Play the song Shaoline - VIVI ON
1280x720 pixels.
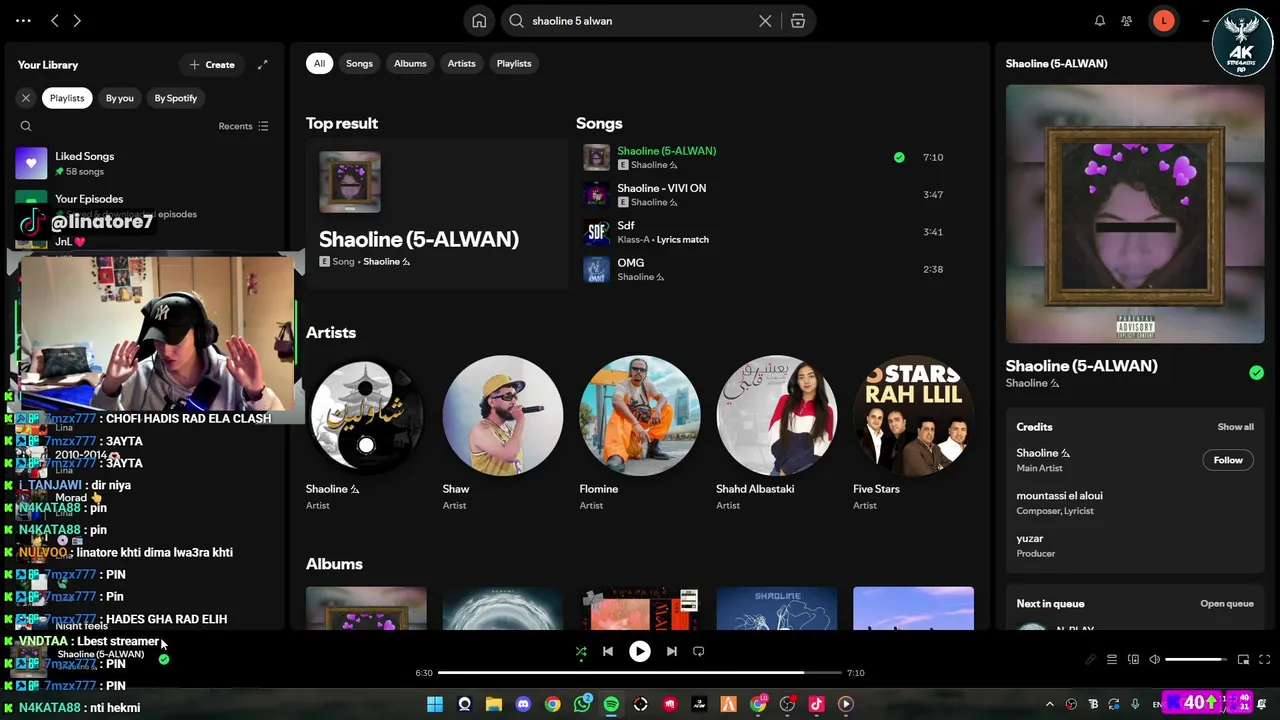pyautogui.click(x=765, y=194)
